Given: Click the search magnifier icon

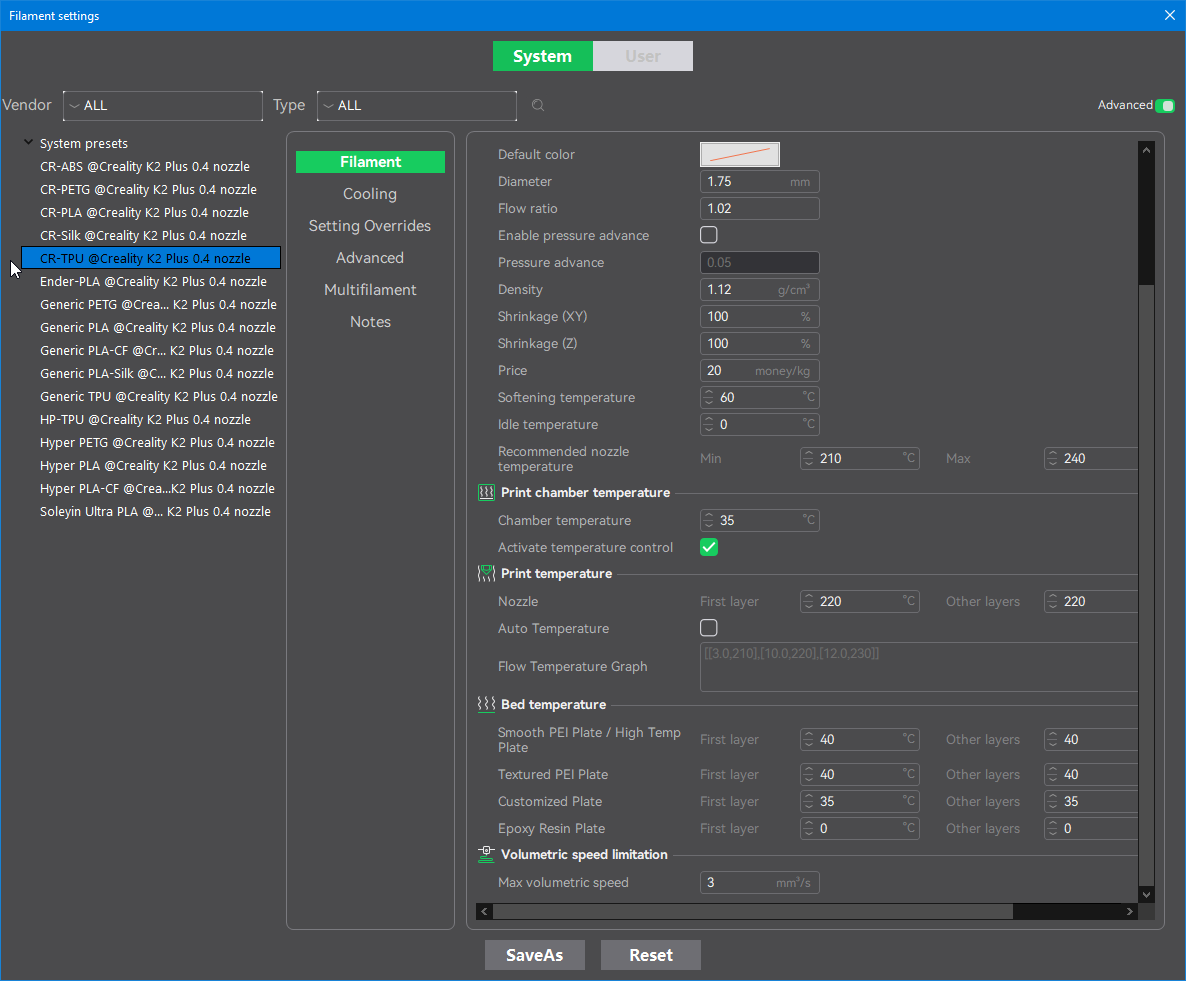Looking at the screenshot, I should [x=538, y=105].
